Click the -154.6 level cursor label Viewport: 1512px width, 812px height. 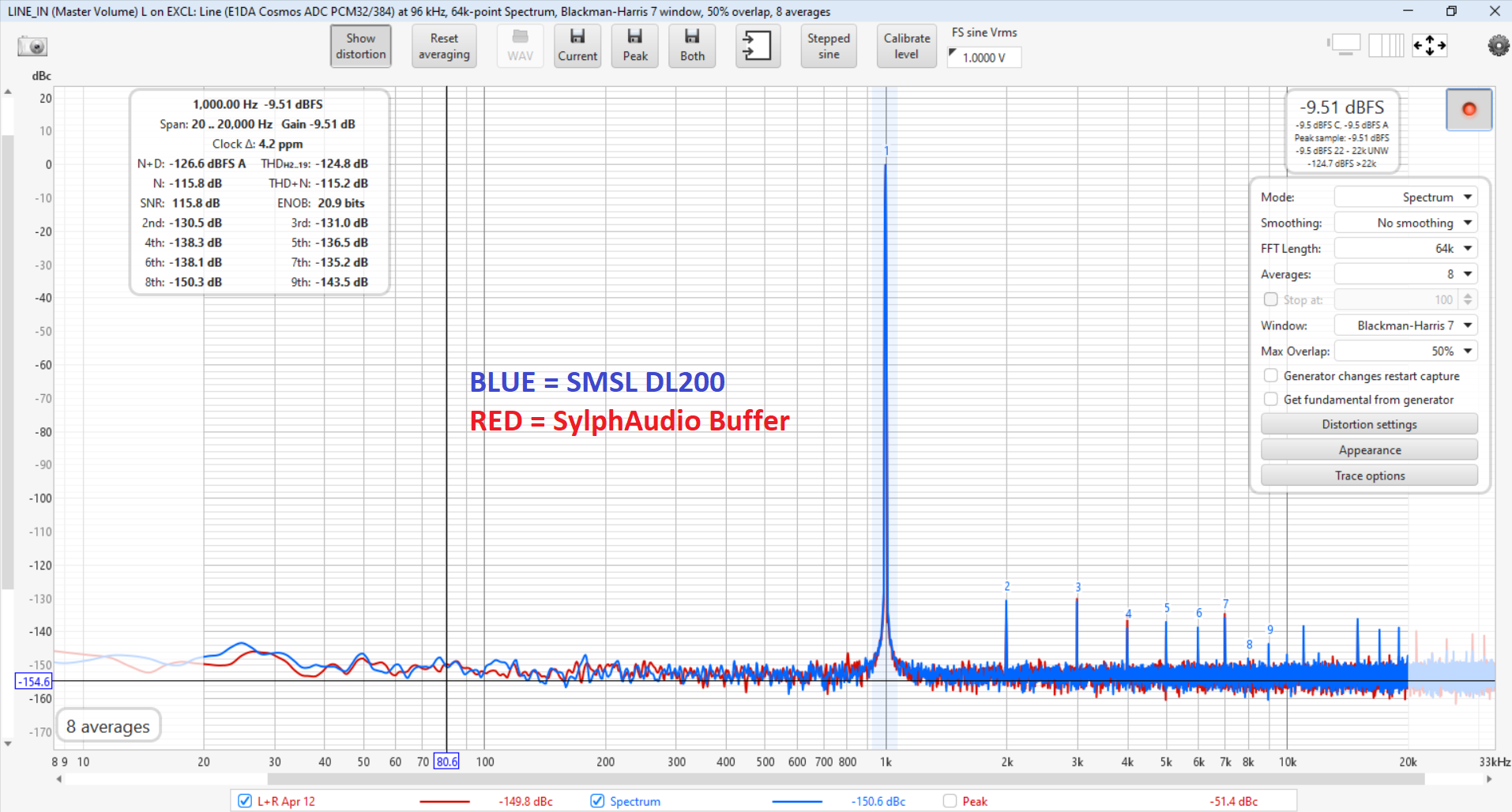click(x=34, y=681)
